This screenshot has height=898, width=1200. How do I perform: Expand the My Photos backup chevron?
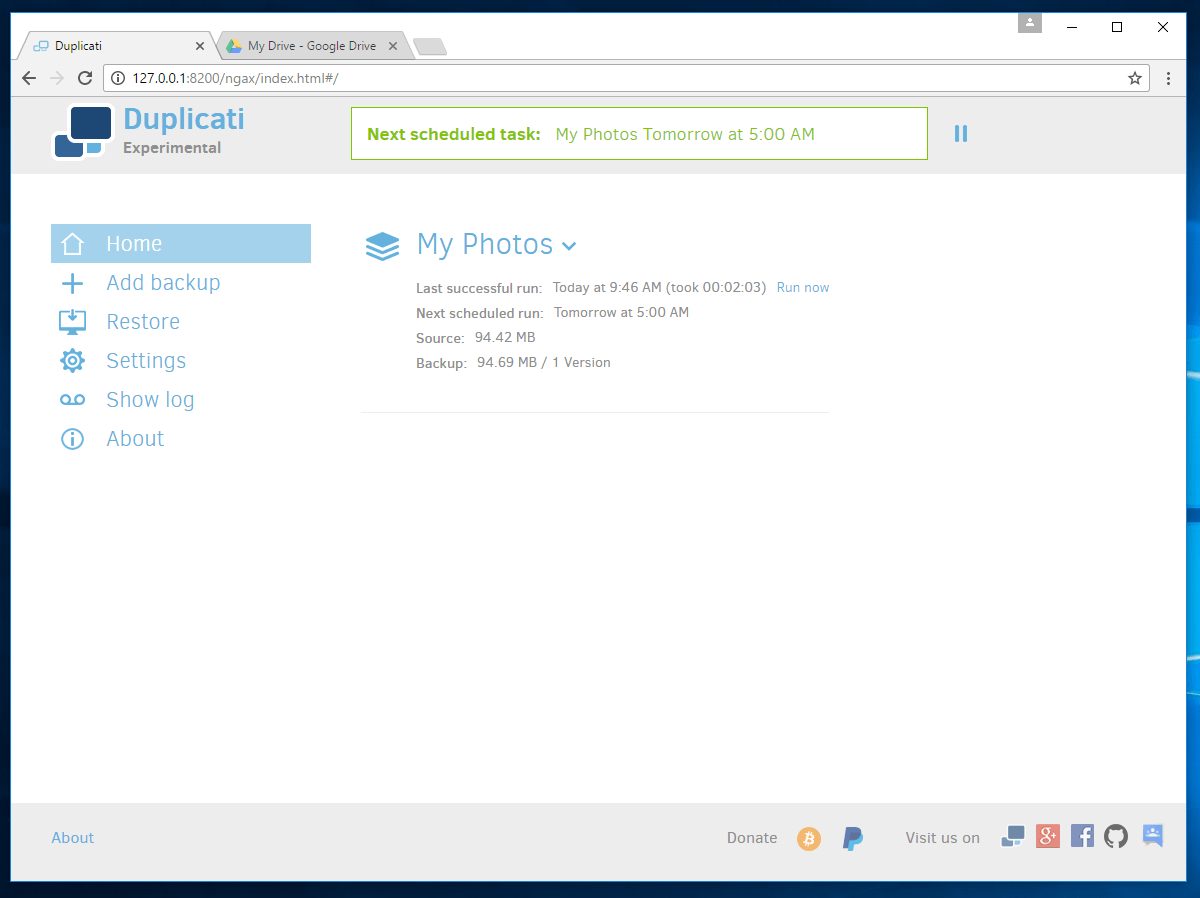569,246
